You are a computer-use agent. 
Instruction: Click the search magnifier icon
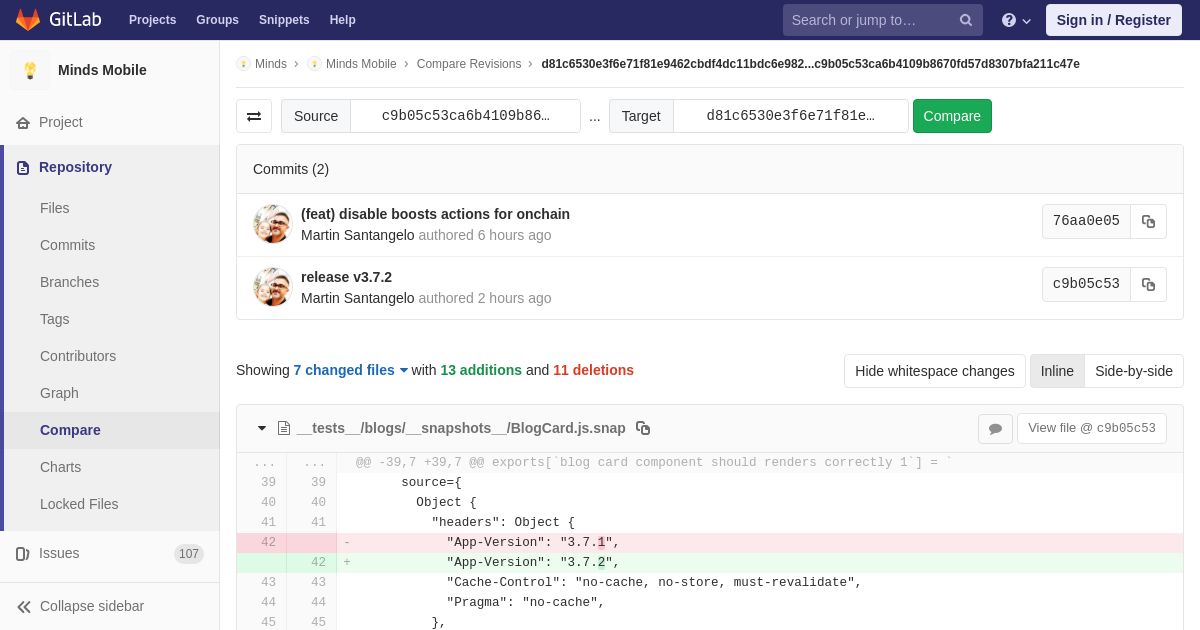click(966, 20)
